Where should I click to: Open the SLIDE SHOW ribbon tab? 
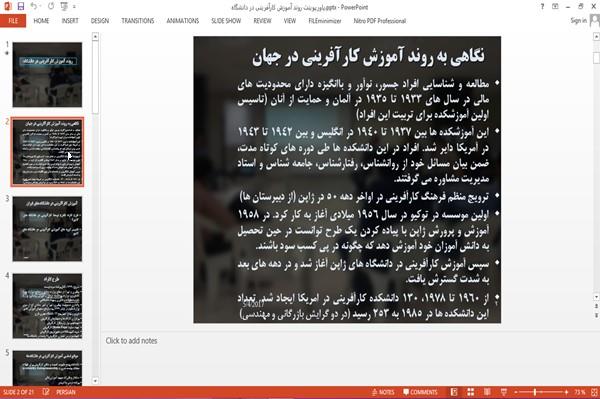[226, 21]
